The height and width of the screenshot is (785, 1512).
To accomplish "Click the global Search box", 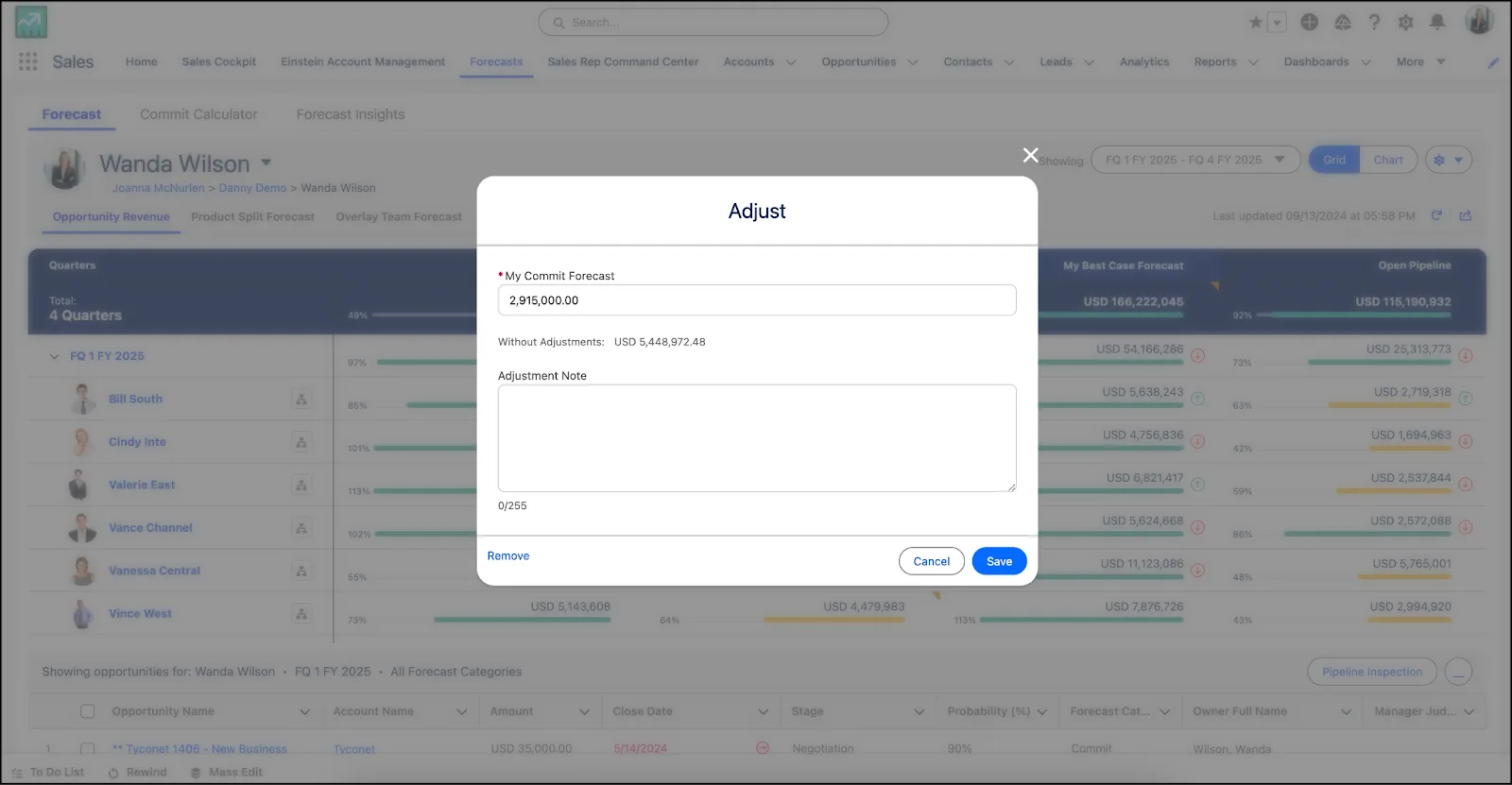I will [713, 22].
